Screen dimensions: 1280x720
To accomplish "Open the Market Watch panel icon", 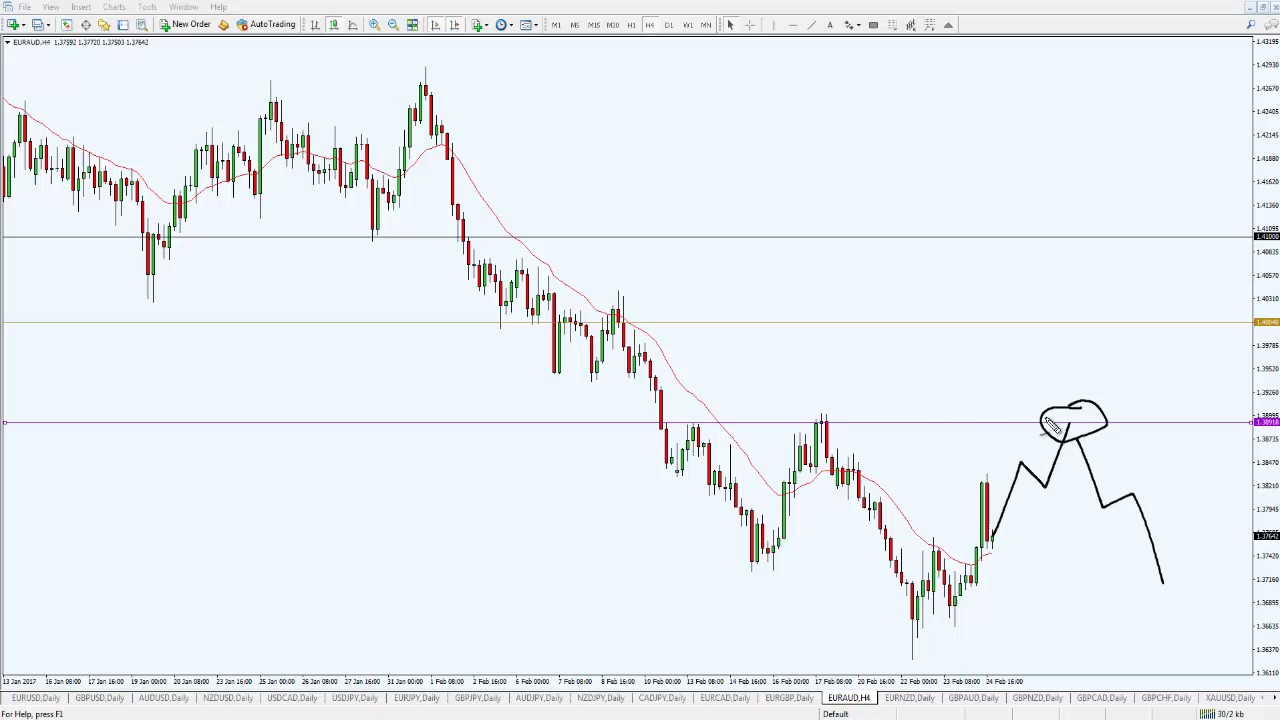I will click(x=66, y=25).
